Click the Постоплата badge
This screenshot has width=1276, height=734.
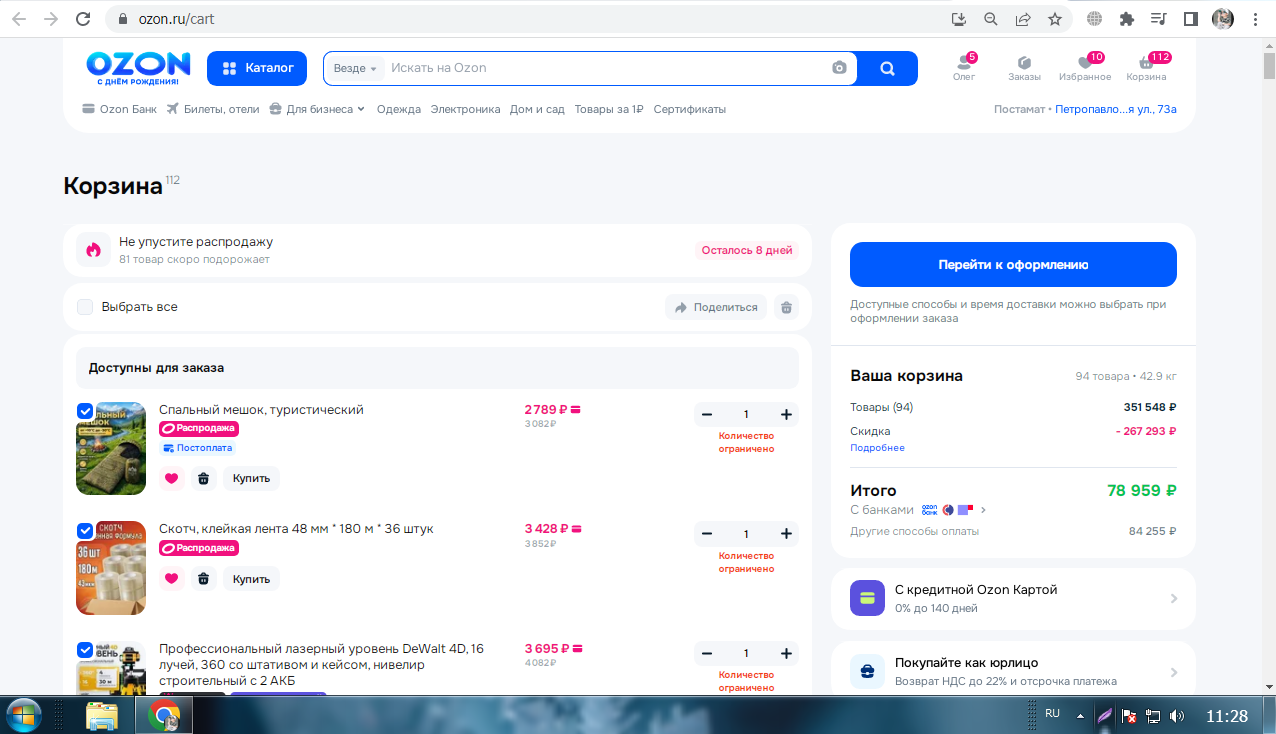click(x=198, y=448)
